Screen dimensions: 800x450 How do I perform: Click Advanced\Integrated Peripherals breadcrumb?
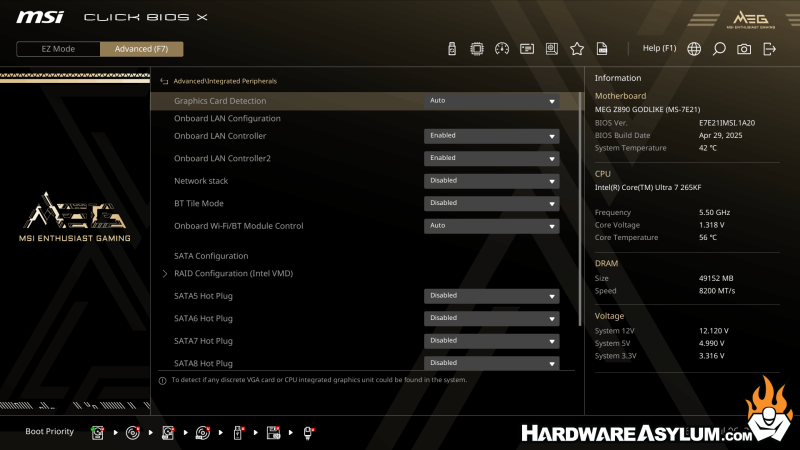[225, 81]
